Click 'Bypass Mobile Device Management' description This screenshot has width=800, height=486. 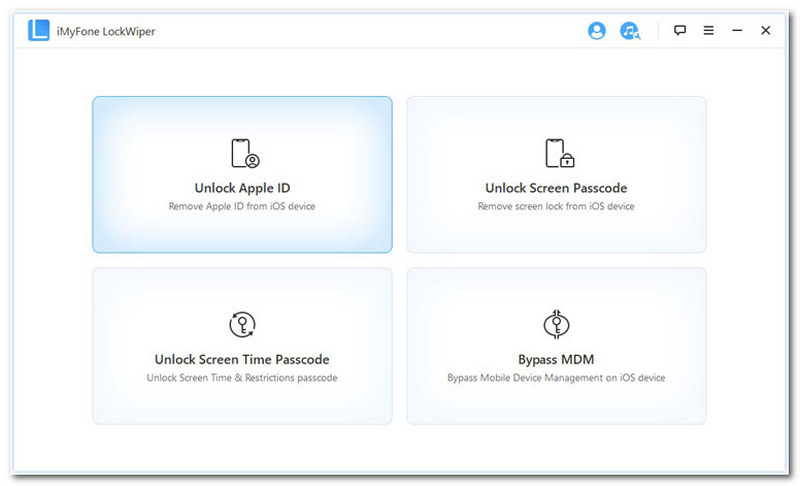pos(556,378)
